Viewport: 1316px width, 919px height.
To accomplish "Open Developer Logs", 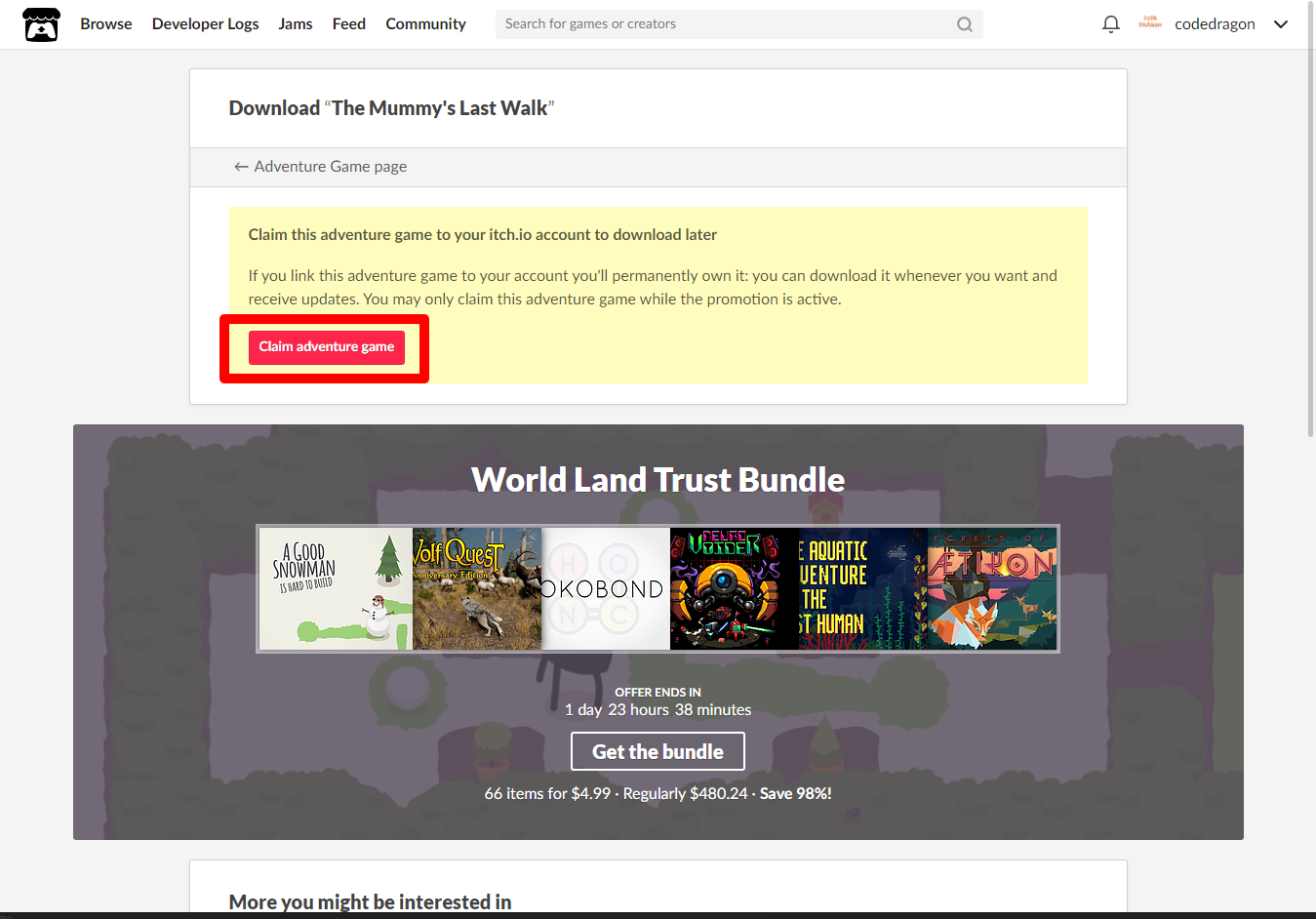I will pyautogui.click(x=206, y=23).
